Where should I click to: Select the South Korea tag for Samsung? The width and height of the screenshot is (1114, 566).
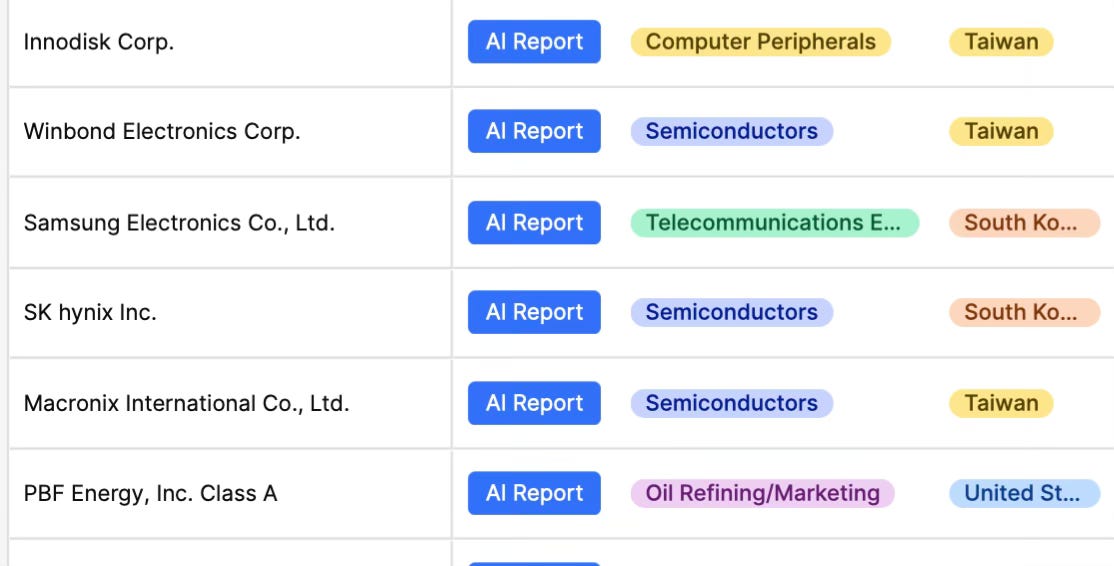[x=1024, y=223]
